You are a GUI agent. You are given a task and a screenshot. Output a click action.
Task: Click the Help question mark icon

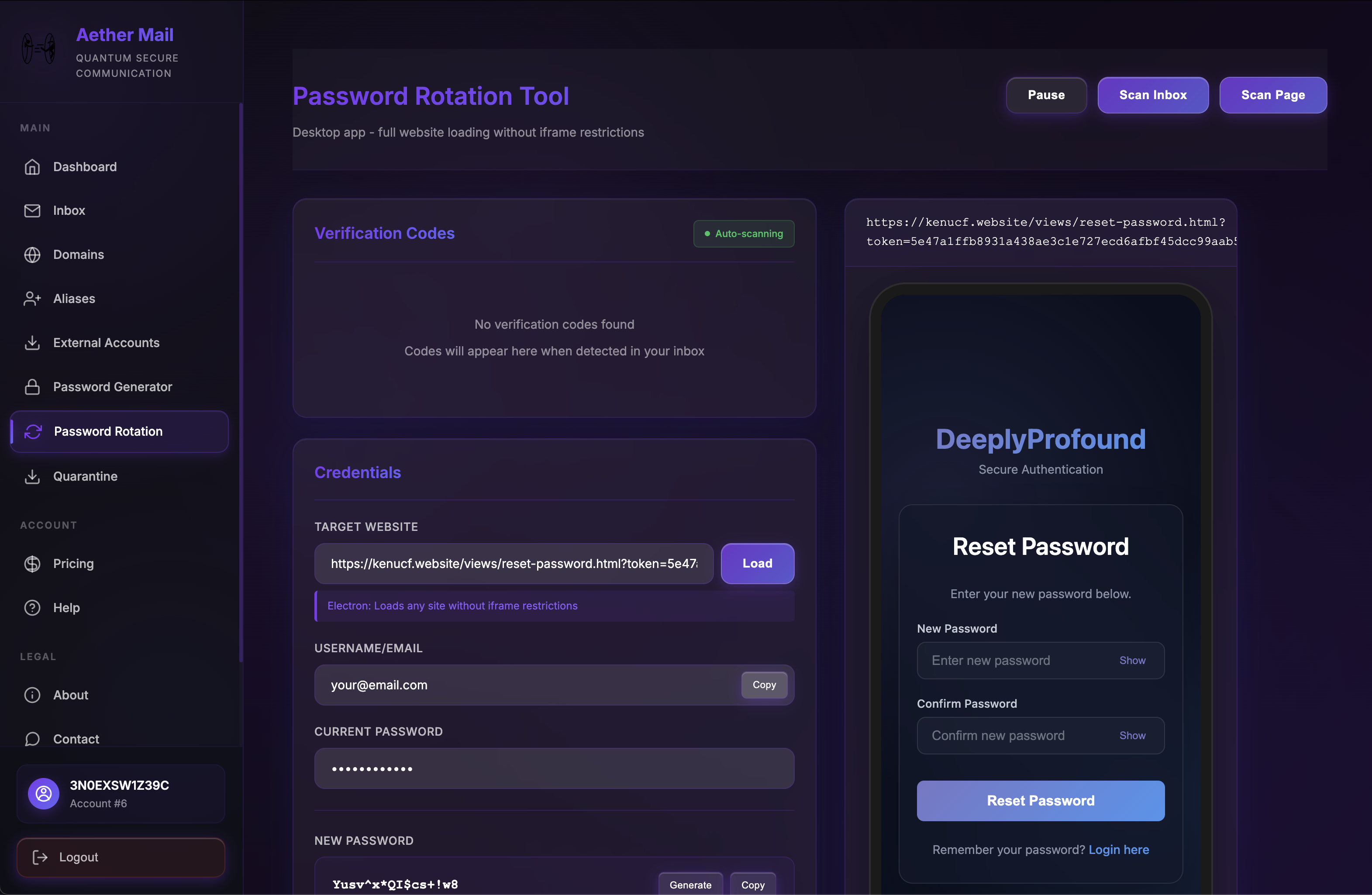pos(33,607)
